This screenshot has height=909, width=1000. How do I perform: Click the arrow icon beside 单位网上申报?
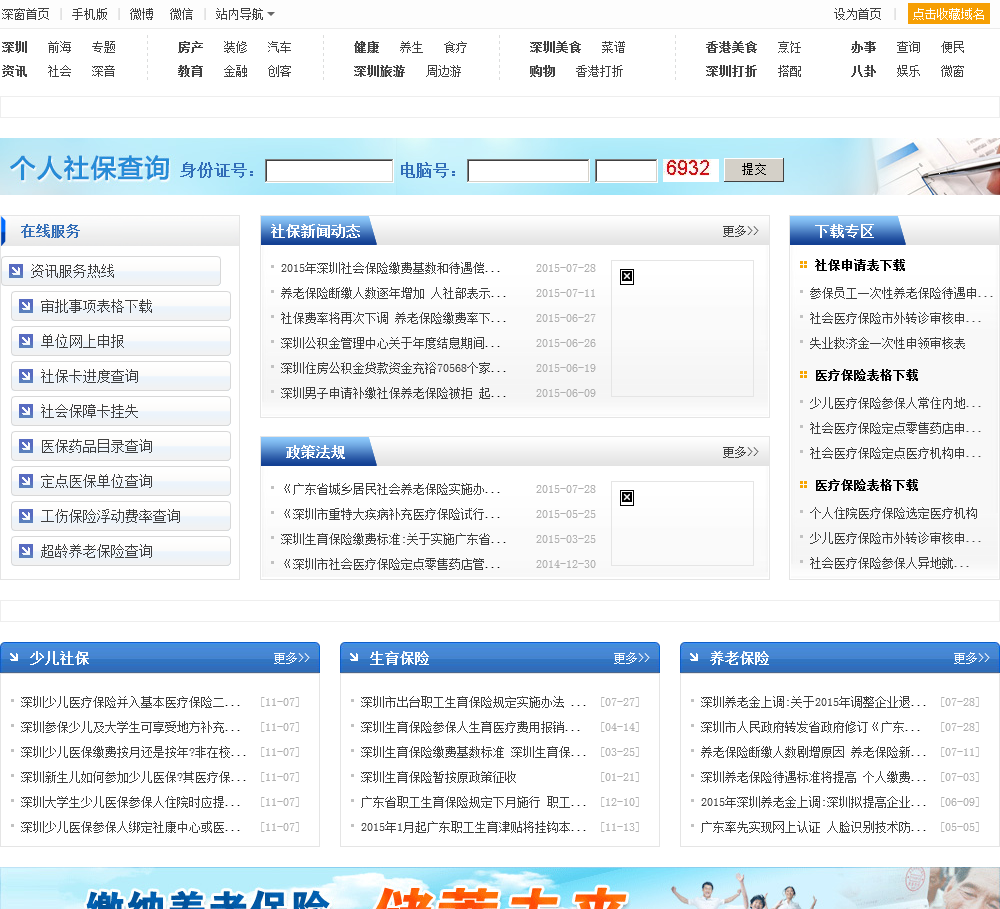pos(26,341)
